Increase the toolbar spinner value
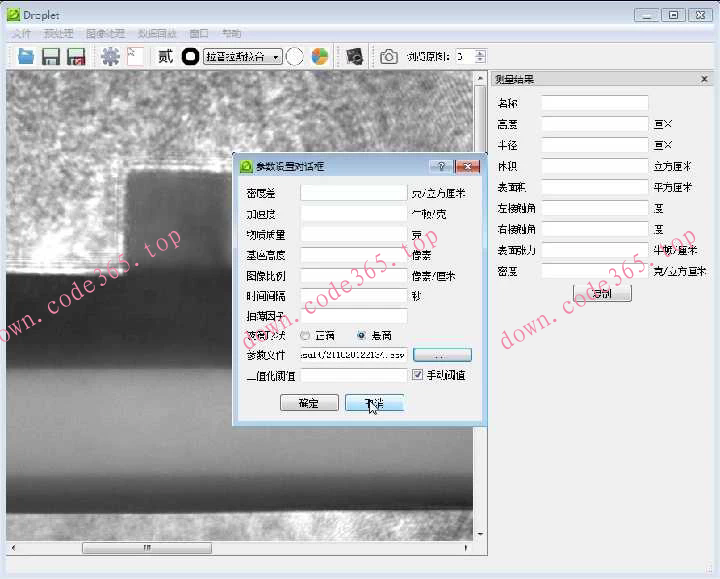Screen dimensions: 720x579 click(x=481, y=53)
